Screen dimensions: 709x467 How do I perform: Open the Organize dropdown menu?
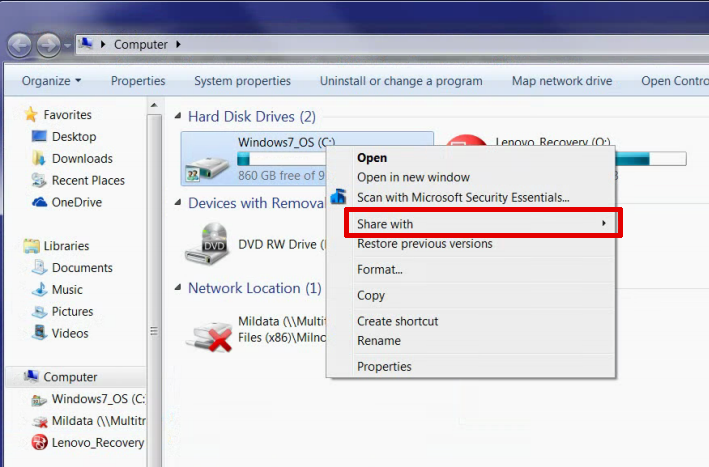click(51, 81)
